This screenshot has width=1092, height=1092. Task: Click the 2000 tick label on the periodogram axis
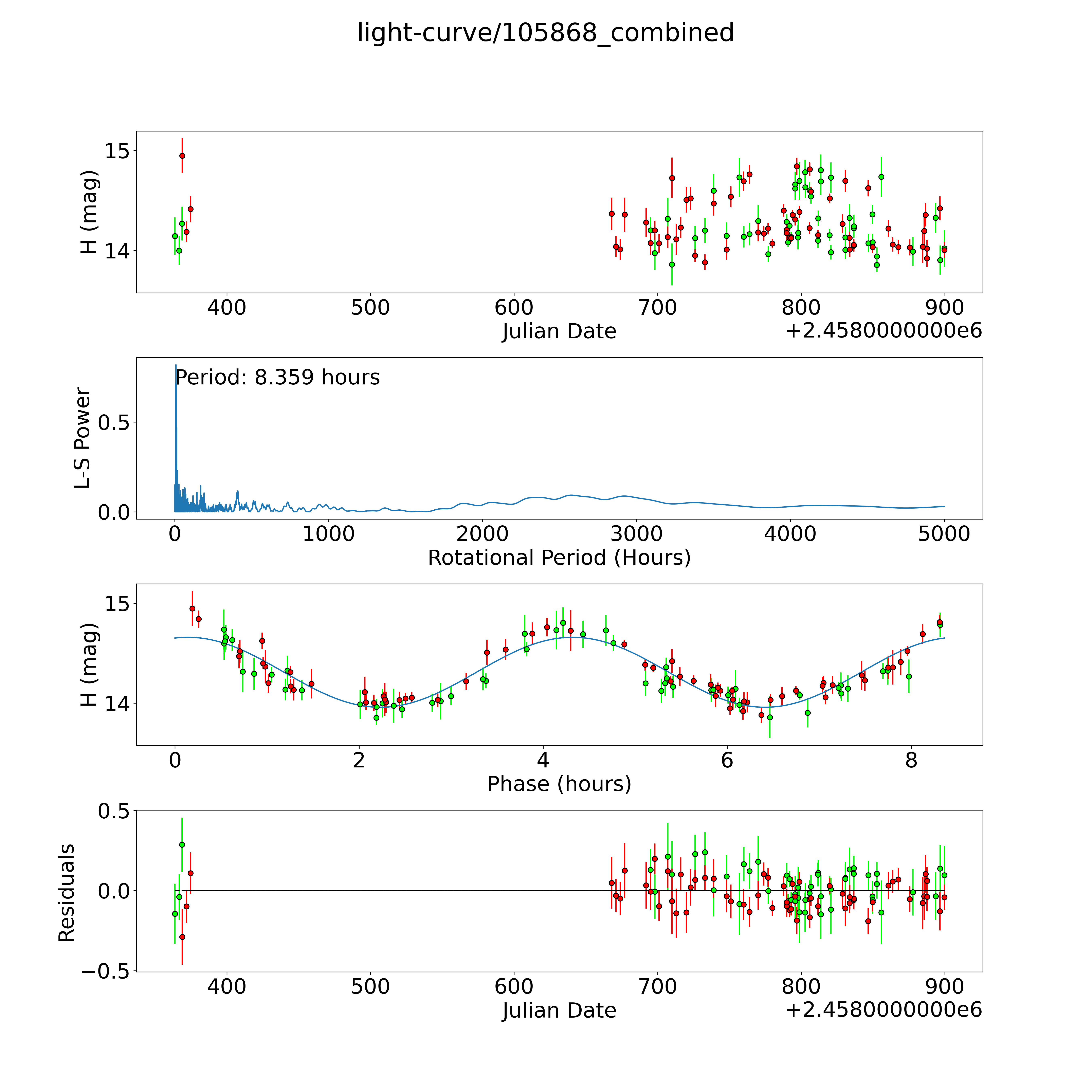482,534
